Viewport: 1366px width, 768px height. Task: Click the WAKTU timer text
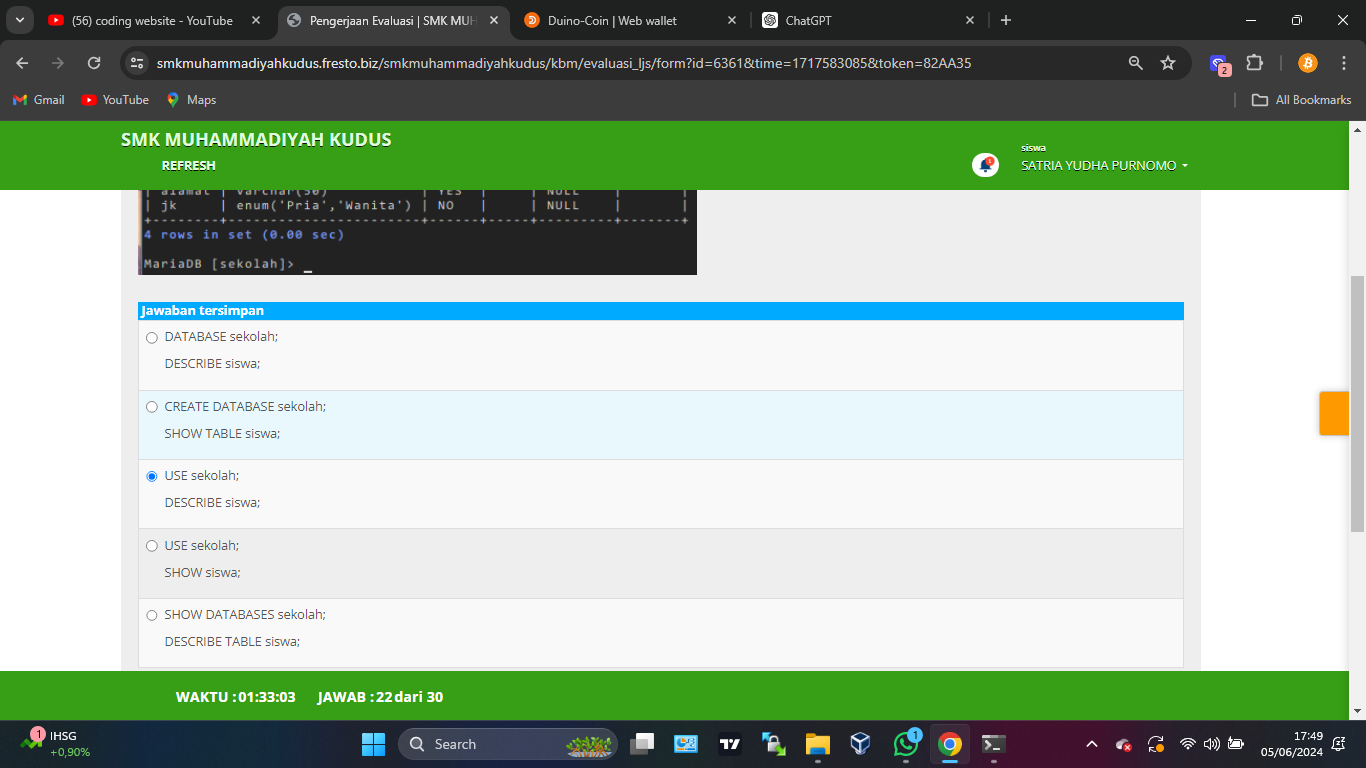(236, 697)
